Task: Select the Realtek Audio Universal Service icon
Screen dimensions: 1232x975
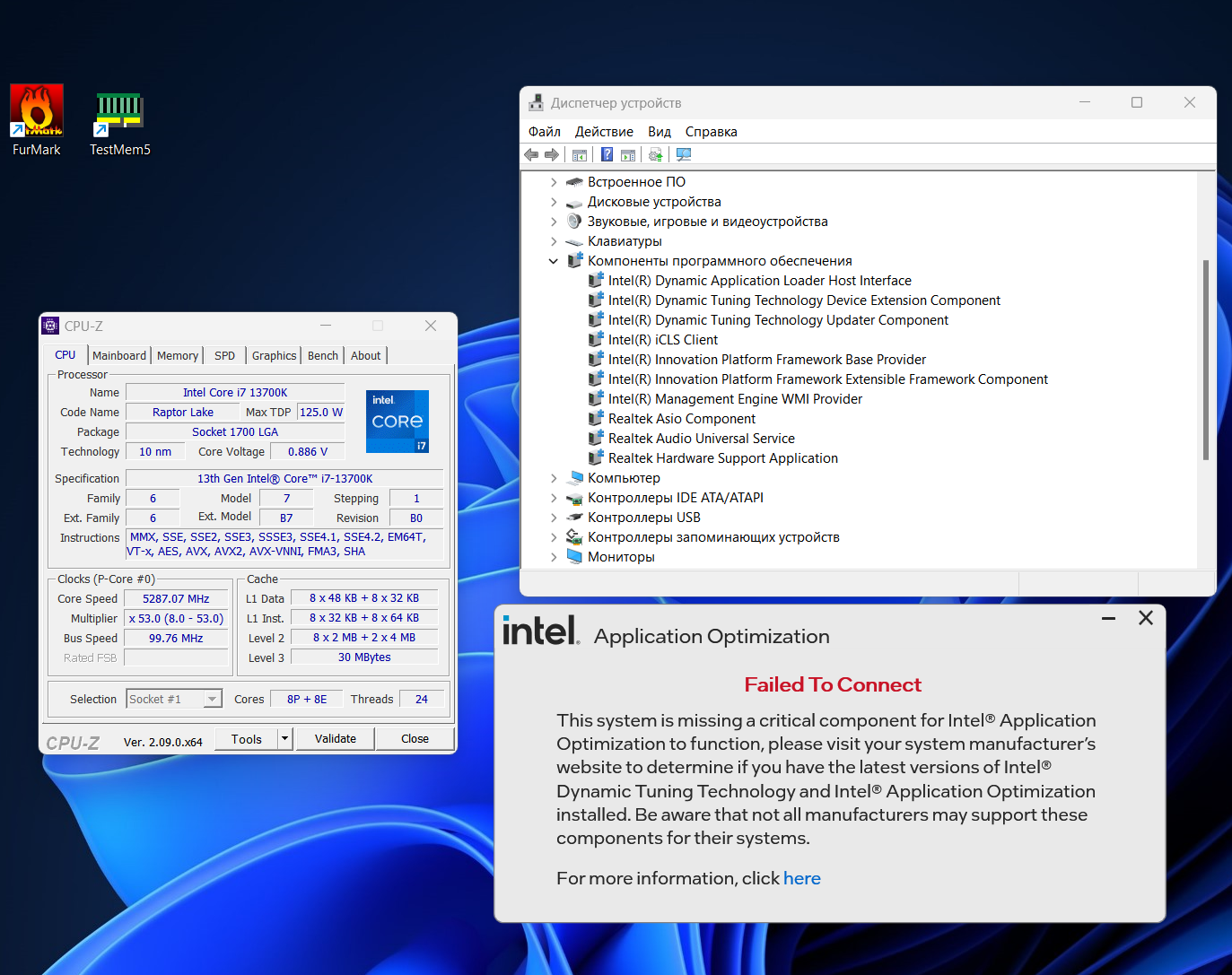Action: pos(596,439)
